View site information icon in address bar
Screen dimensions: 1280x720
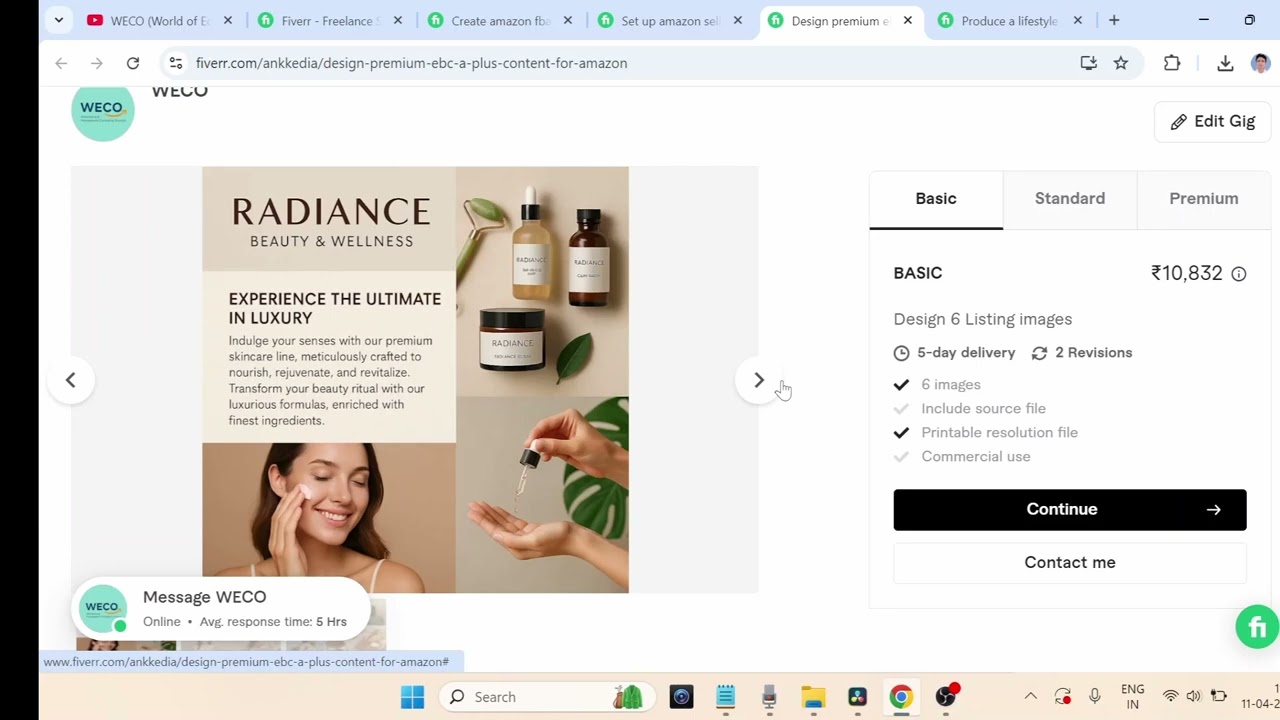[x=176, y=63]
